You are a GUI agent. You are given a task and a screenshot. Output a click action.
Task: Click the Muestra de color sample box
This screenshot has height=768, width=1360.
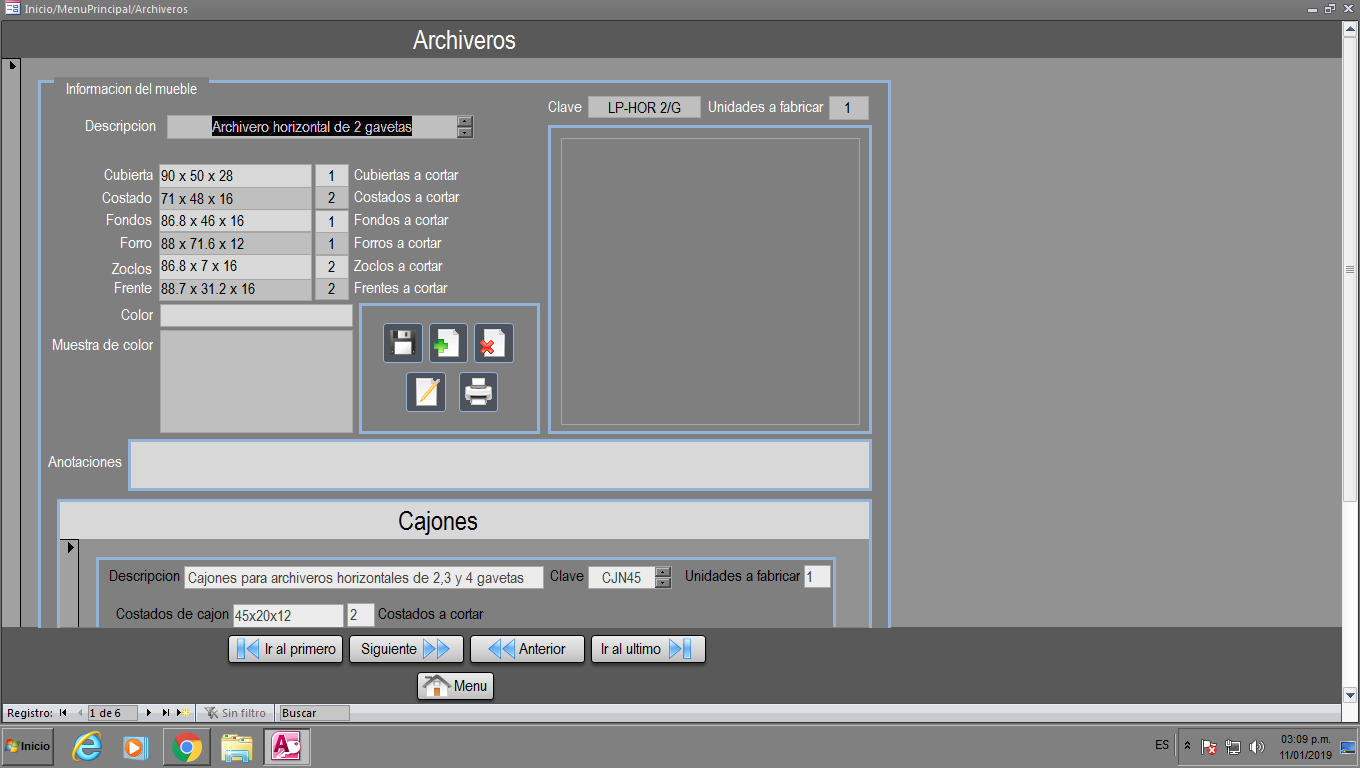tap(256, 381)
